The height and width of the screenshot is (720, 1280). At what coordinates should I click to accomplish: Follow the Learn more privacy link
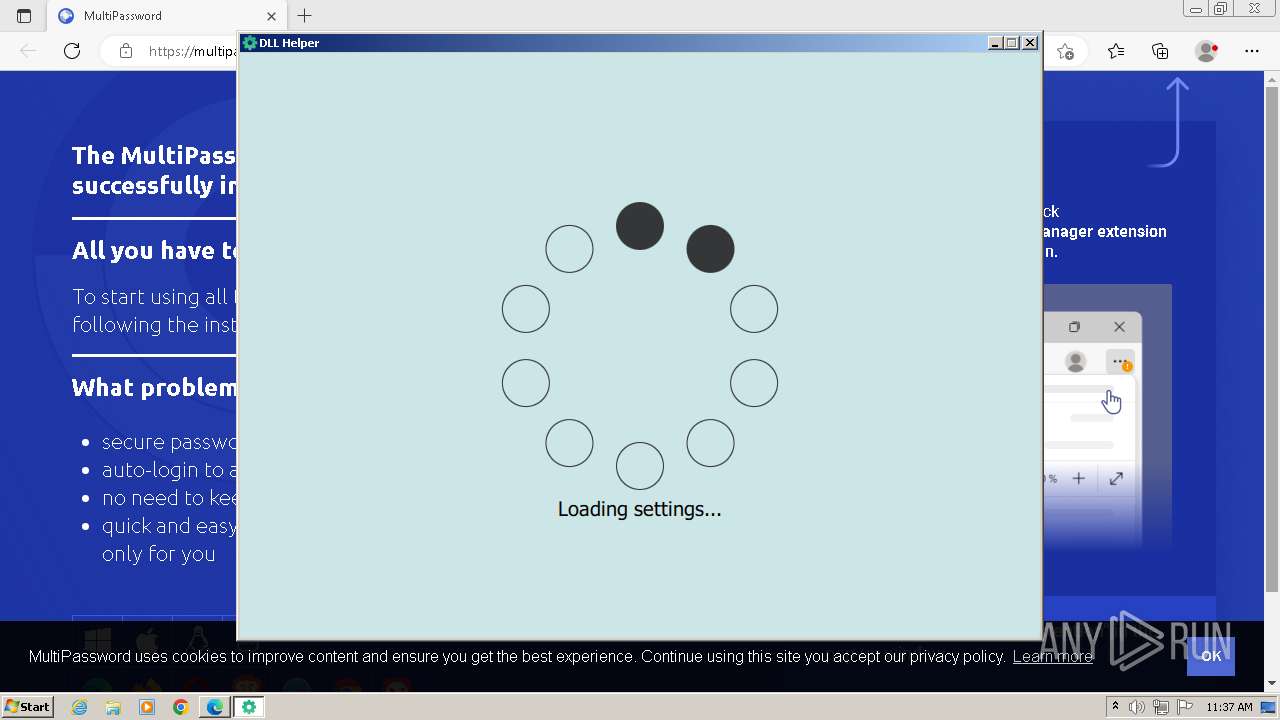click(1052, 656)
